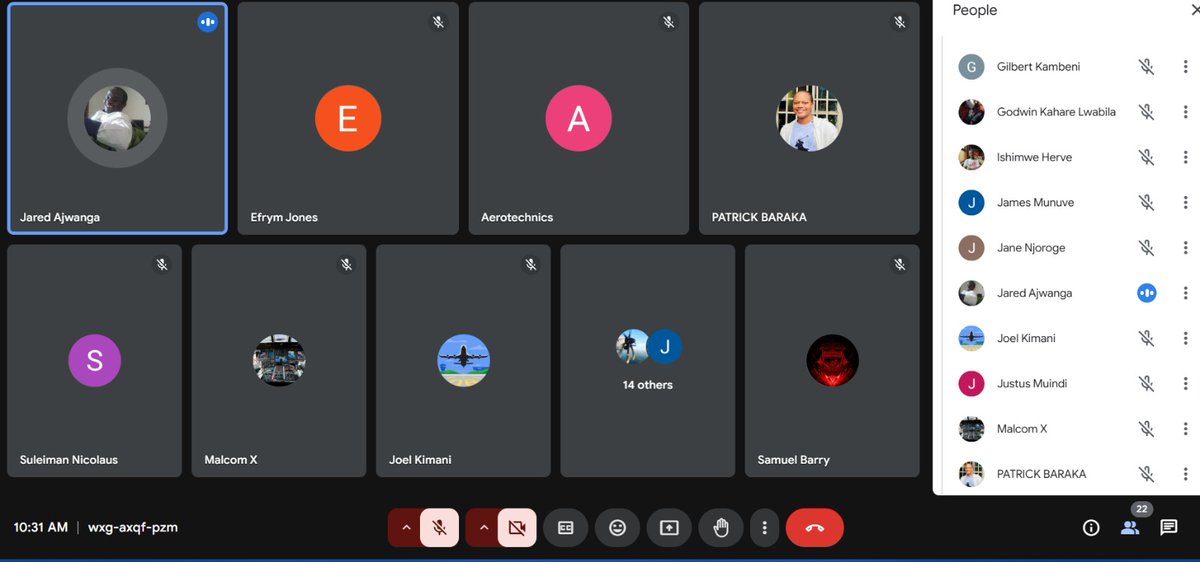The width and height of the screenshot is (1200, 562).
Task: Toggle your microphone in the bottom toolbar
Action: [x=439, y=527]
